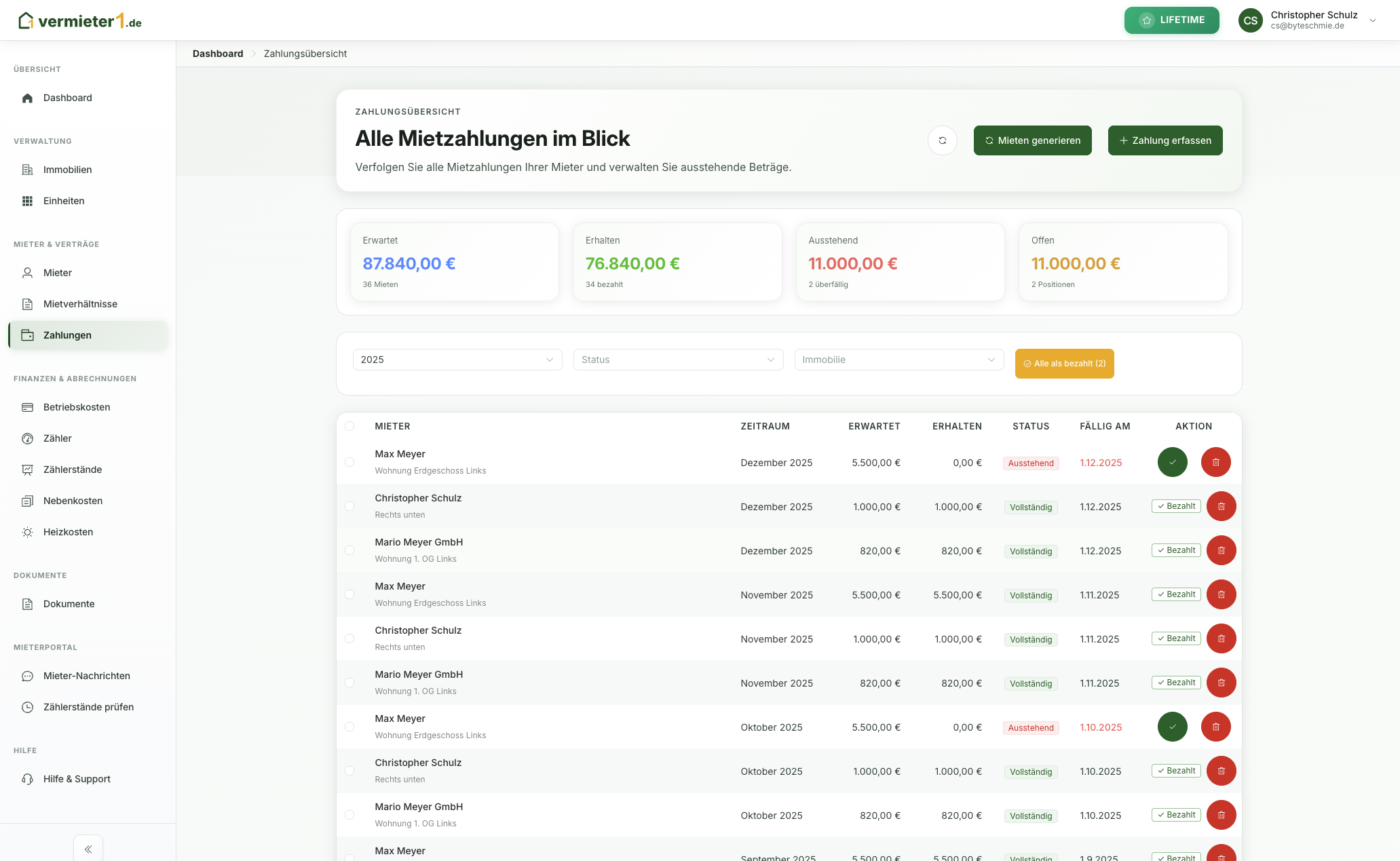Open the Immobilie filter dropdown
Viewport: 1400px width, 861px height.
(898, 360)
